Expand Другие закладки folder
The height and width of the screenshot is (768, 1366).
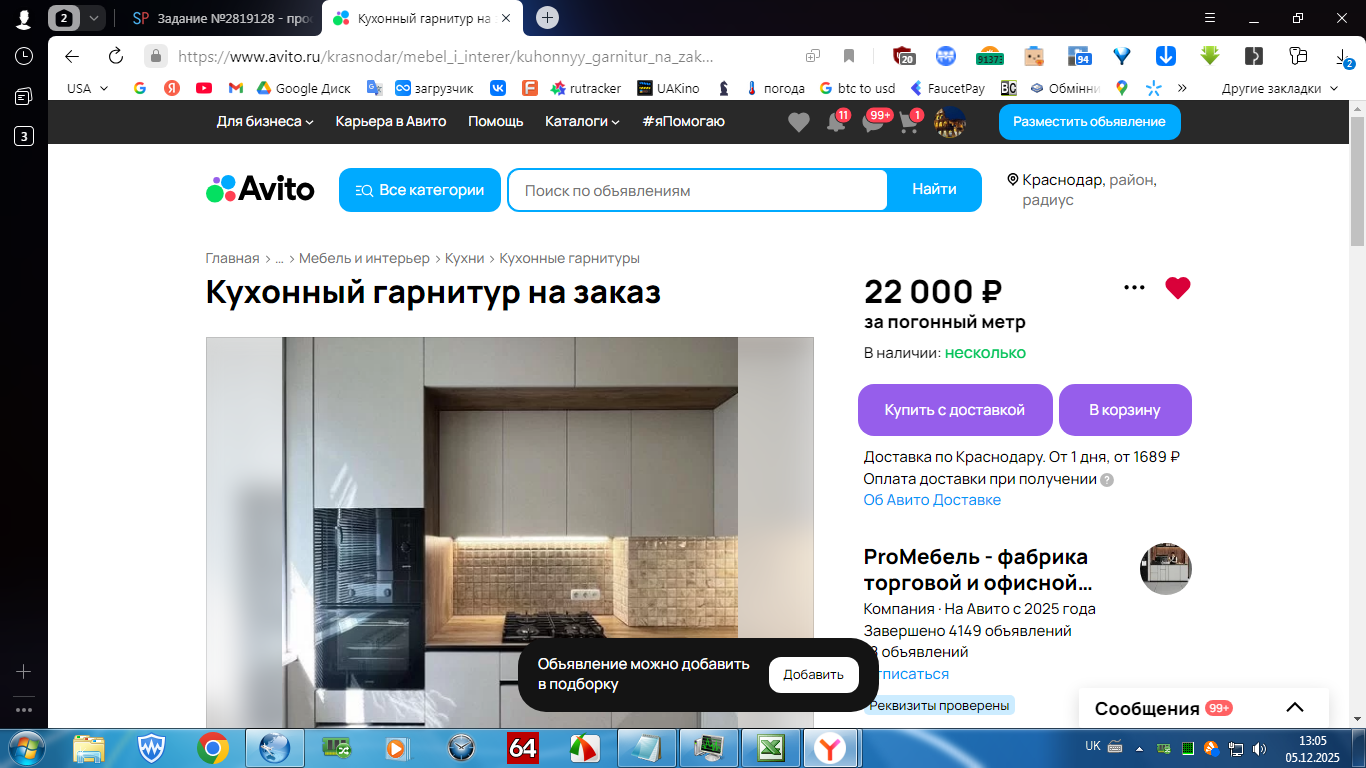pos(1280,88)
